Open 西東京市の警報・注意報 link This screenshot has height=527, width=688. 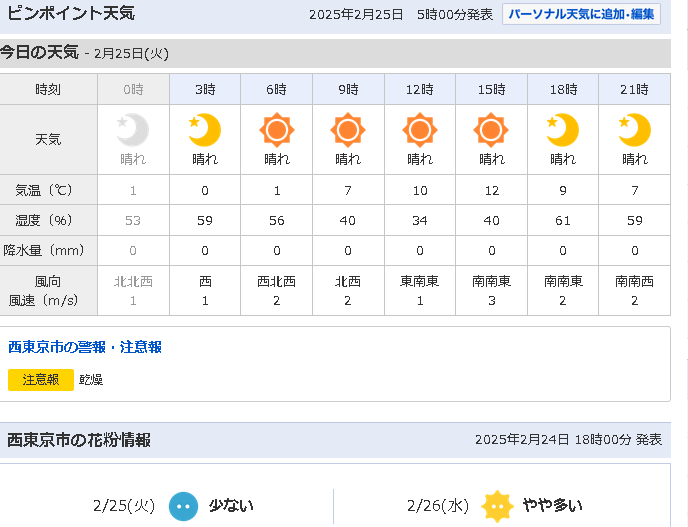coord(85,347)
